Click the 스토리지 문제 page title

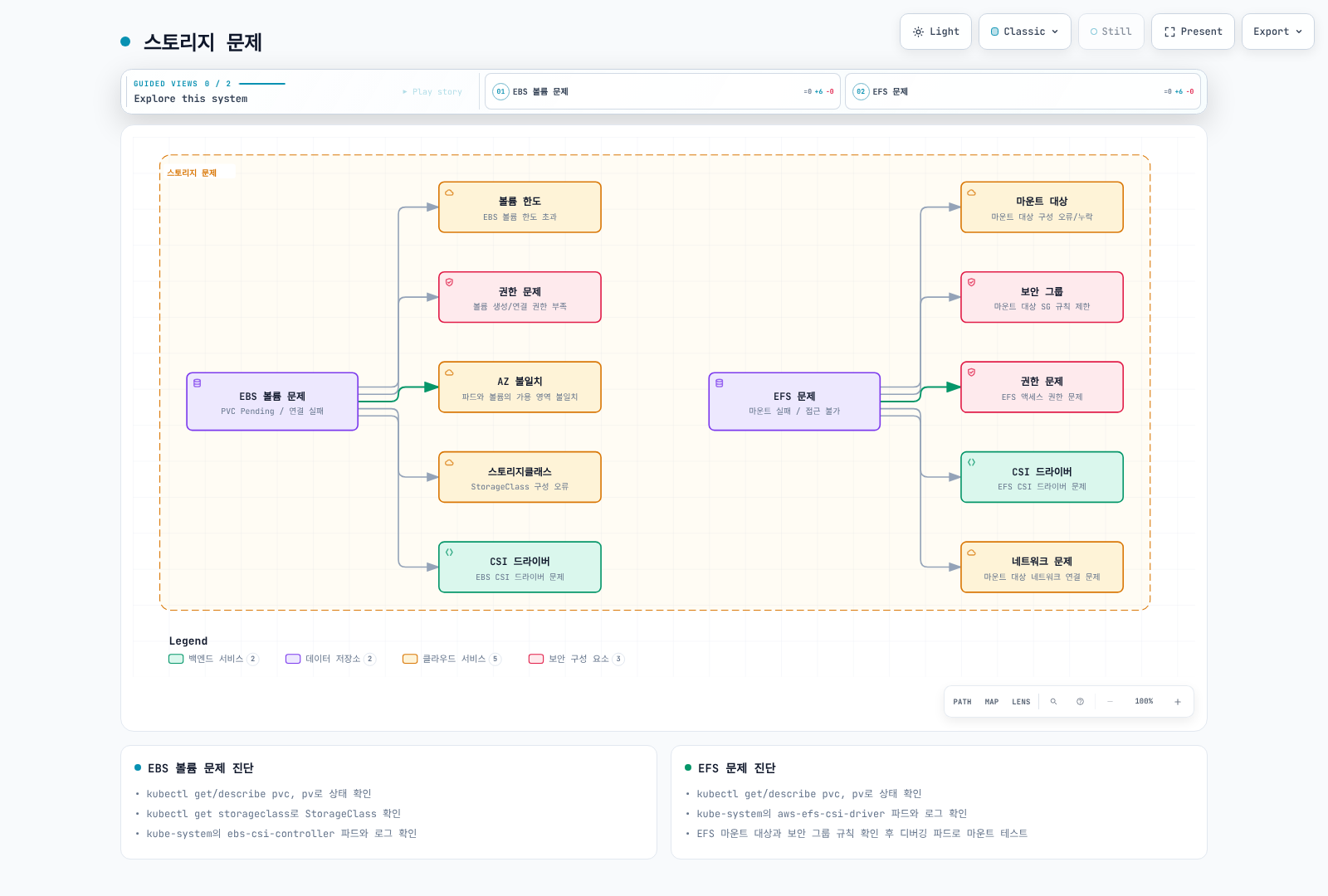click(x=203, y=41)
